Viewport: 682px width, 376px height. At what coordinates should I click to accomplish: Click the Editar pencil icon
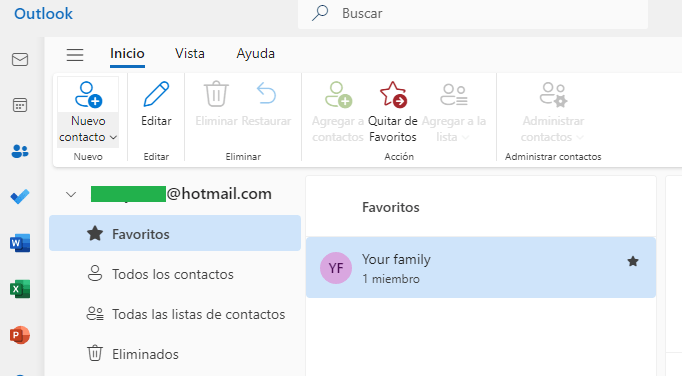click(x=156, y=94)
